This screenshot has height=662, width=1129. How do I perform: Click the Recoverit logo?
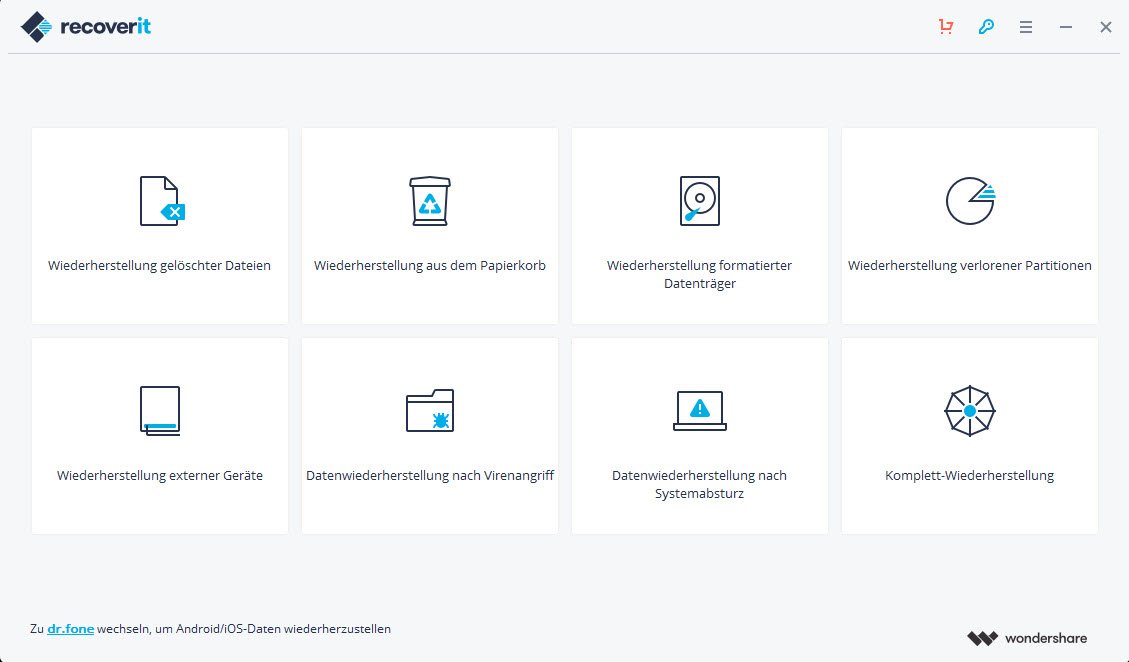pyautogui.click(x=86, y=27)
